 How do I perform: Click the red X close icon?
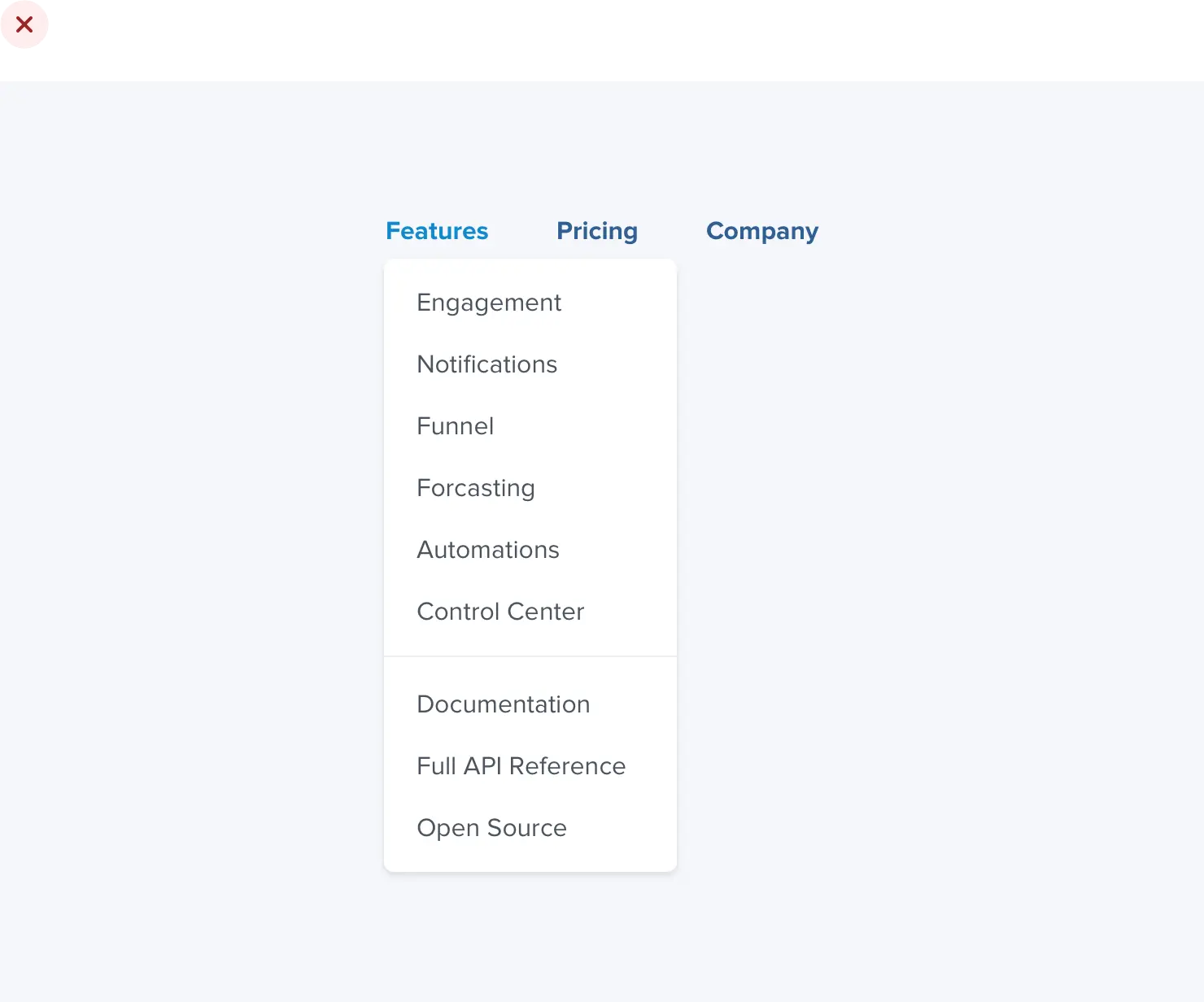click(x=24, y=25)
